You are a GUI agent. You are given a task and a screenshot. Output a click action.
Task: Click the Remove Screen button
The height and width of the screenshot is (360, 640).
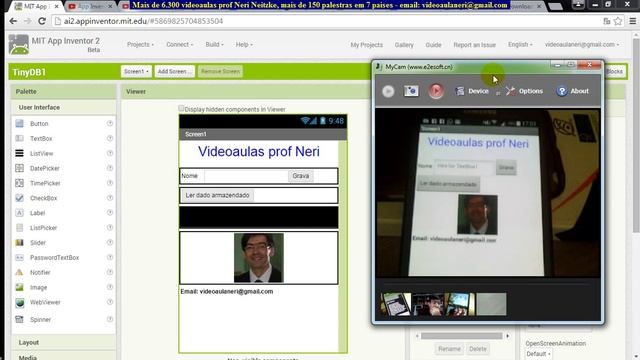click(220, 71)
